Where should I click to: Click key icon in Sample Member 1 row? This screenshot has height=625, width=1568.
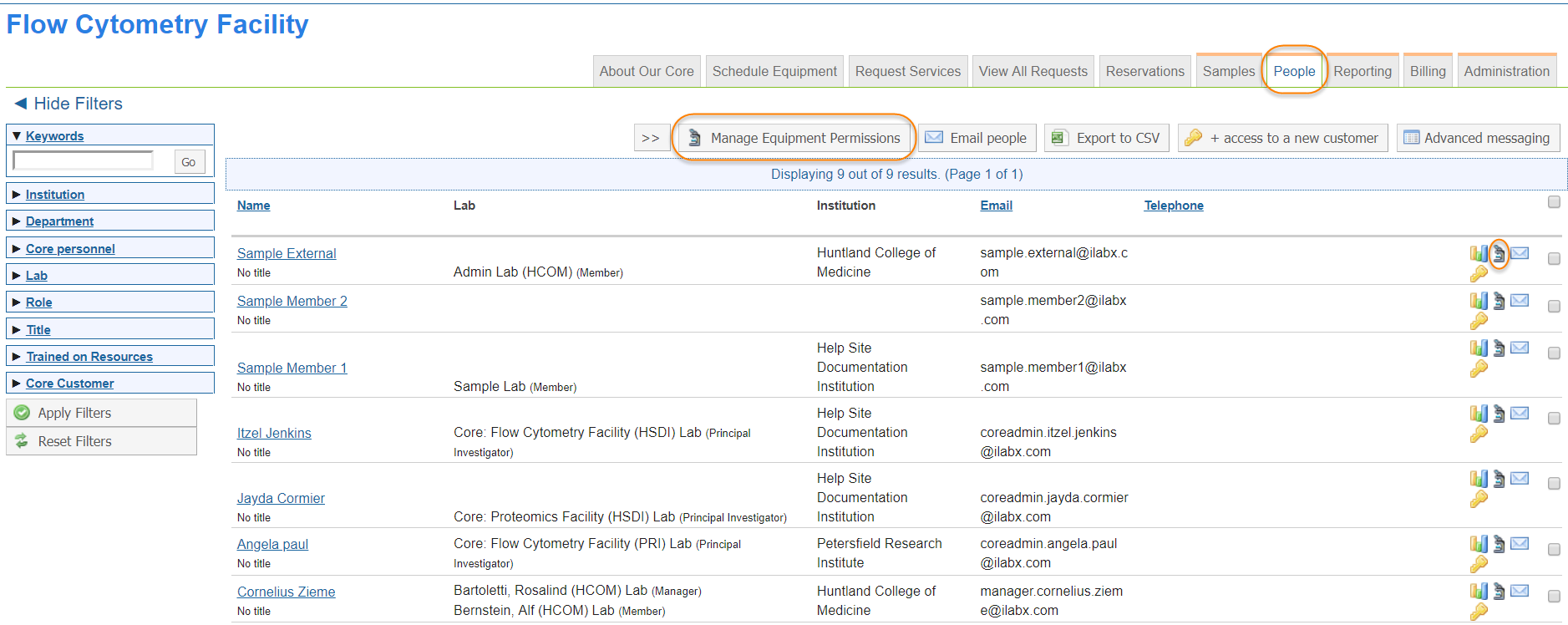pos(1479,368)
